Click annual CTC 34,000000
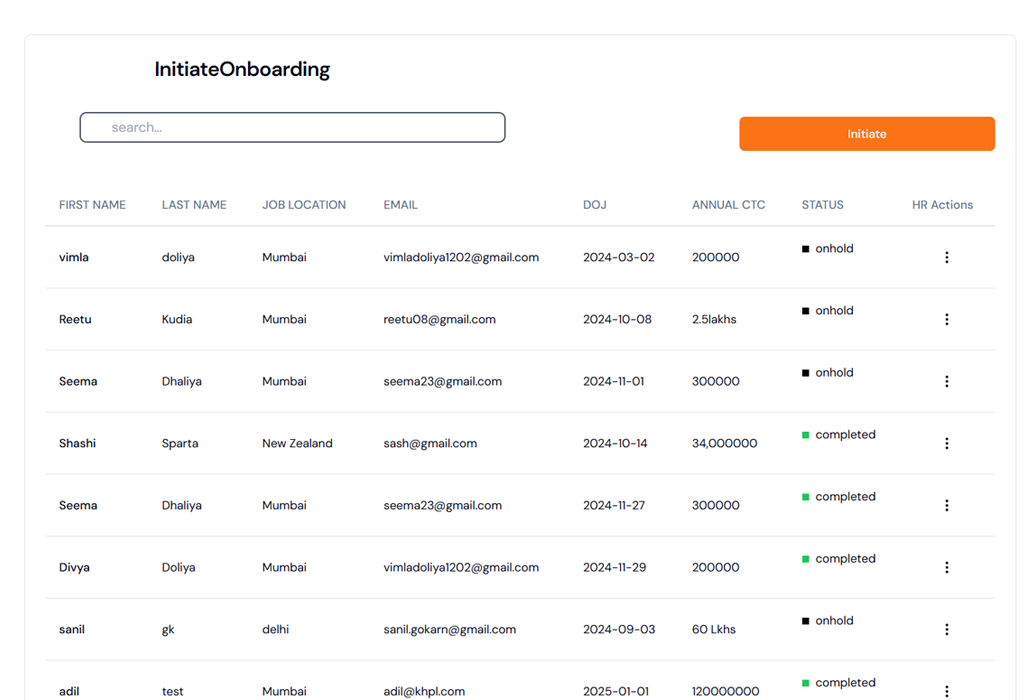1034x700 pixels. (724, 443)
